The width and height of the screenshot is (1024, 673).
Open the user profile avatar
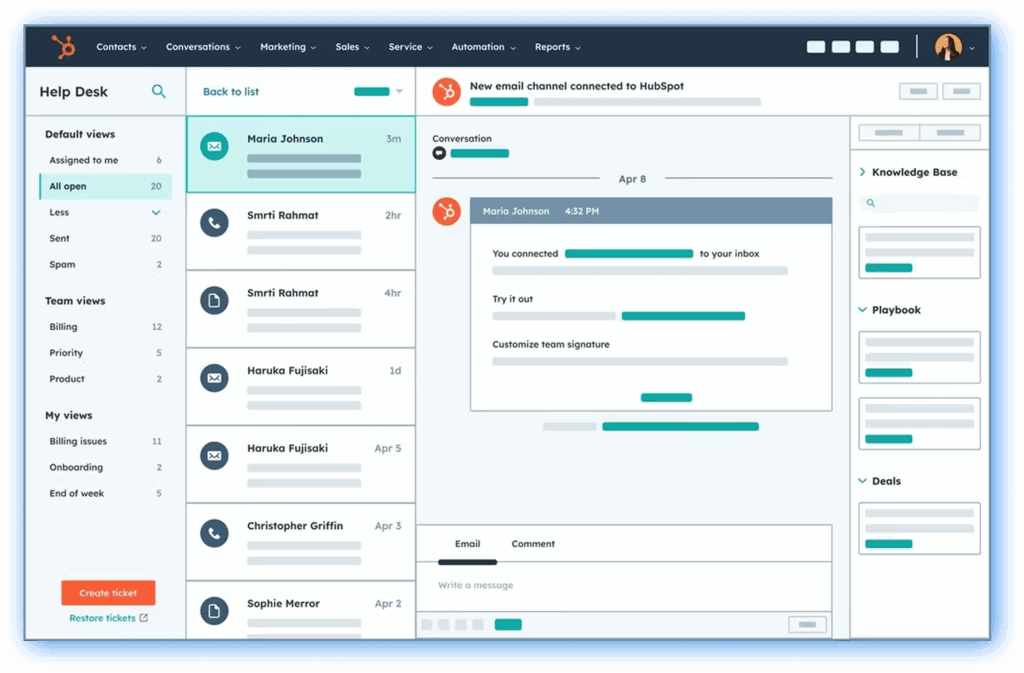948,47
